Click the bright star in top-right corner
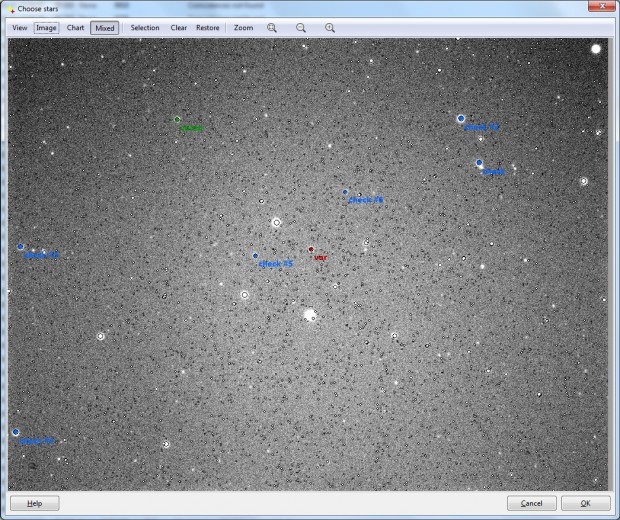This screenshot has width=620, height=520. [x=596, y=49]
